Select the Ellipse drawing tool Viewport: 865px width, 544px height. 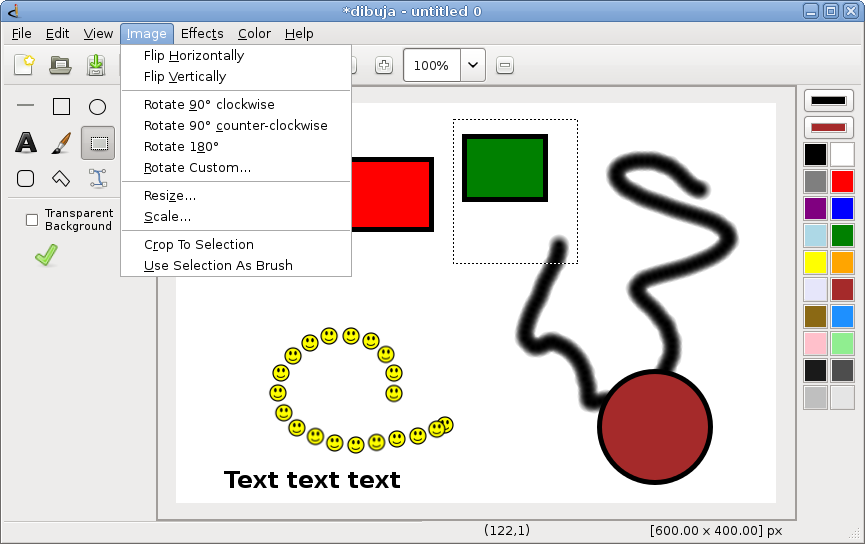[x=98, y=106]
